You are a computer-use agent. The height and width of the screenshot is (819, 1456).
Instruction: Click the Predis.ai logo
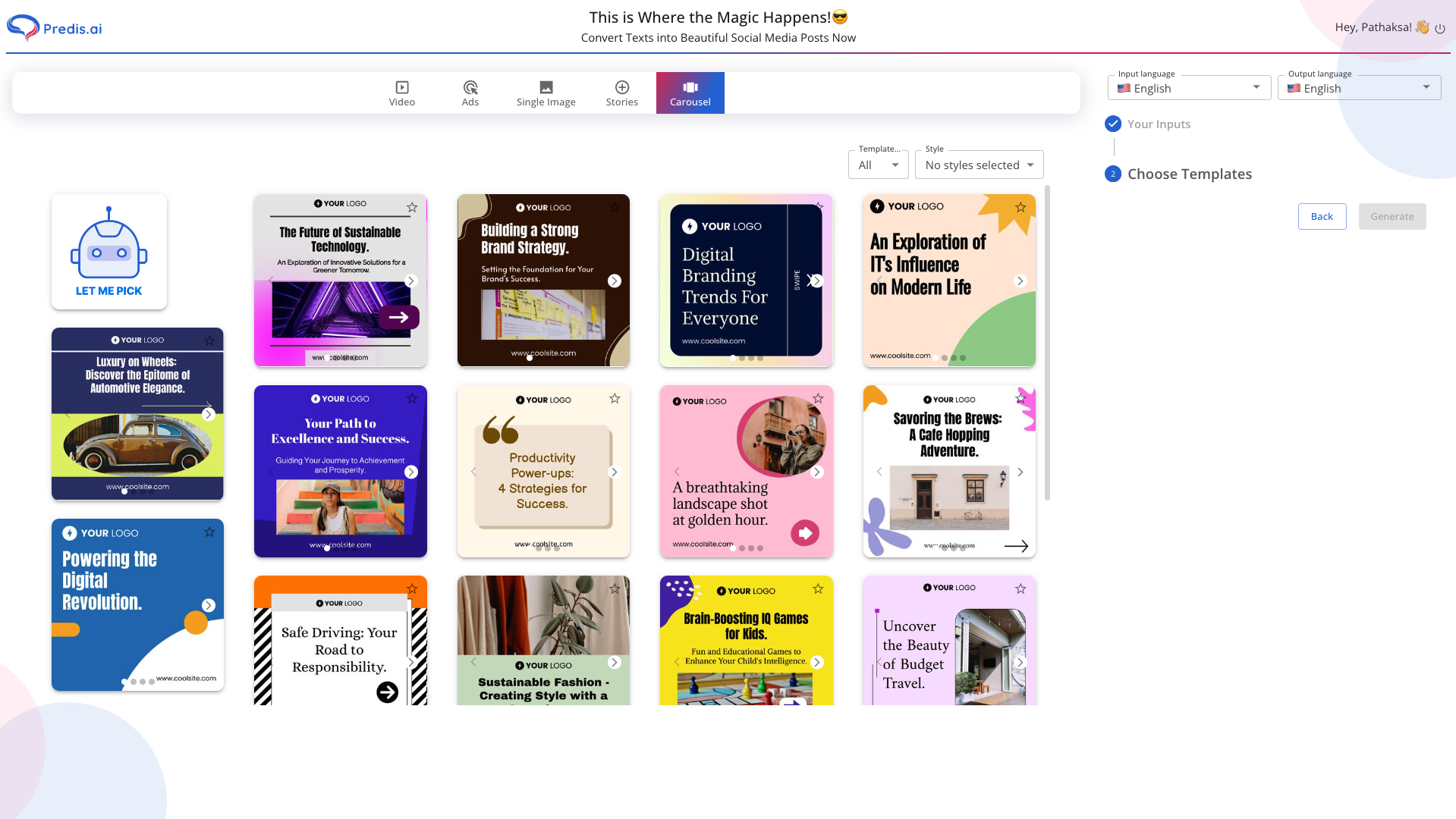[x=54, y=28]
